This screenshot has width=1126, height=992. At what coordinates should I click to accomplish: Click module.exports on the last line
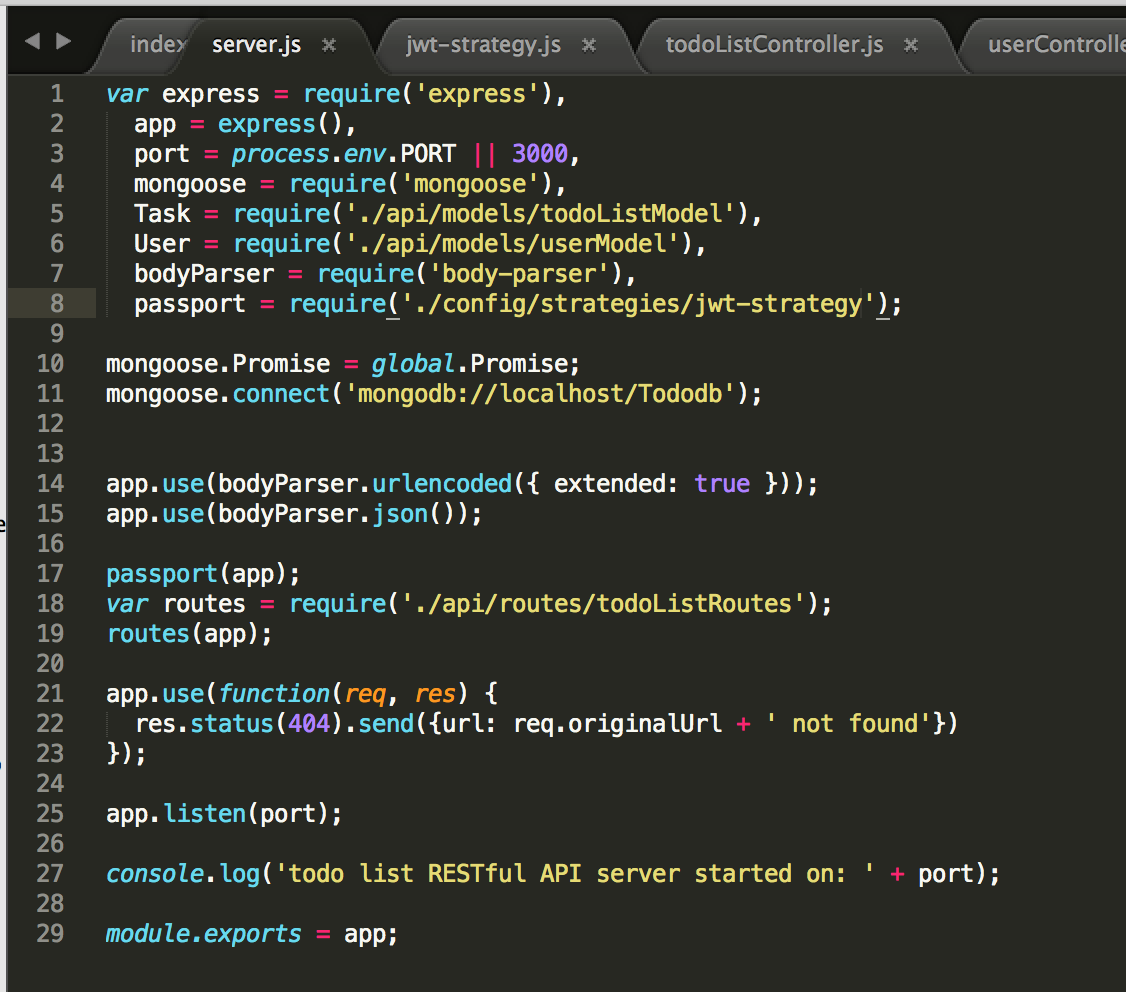coord(200,933)
